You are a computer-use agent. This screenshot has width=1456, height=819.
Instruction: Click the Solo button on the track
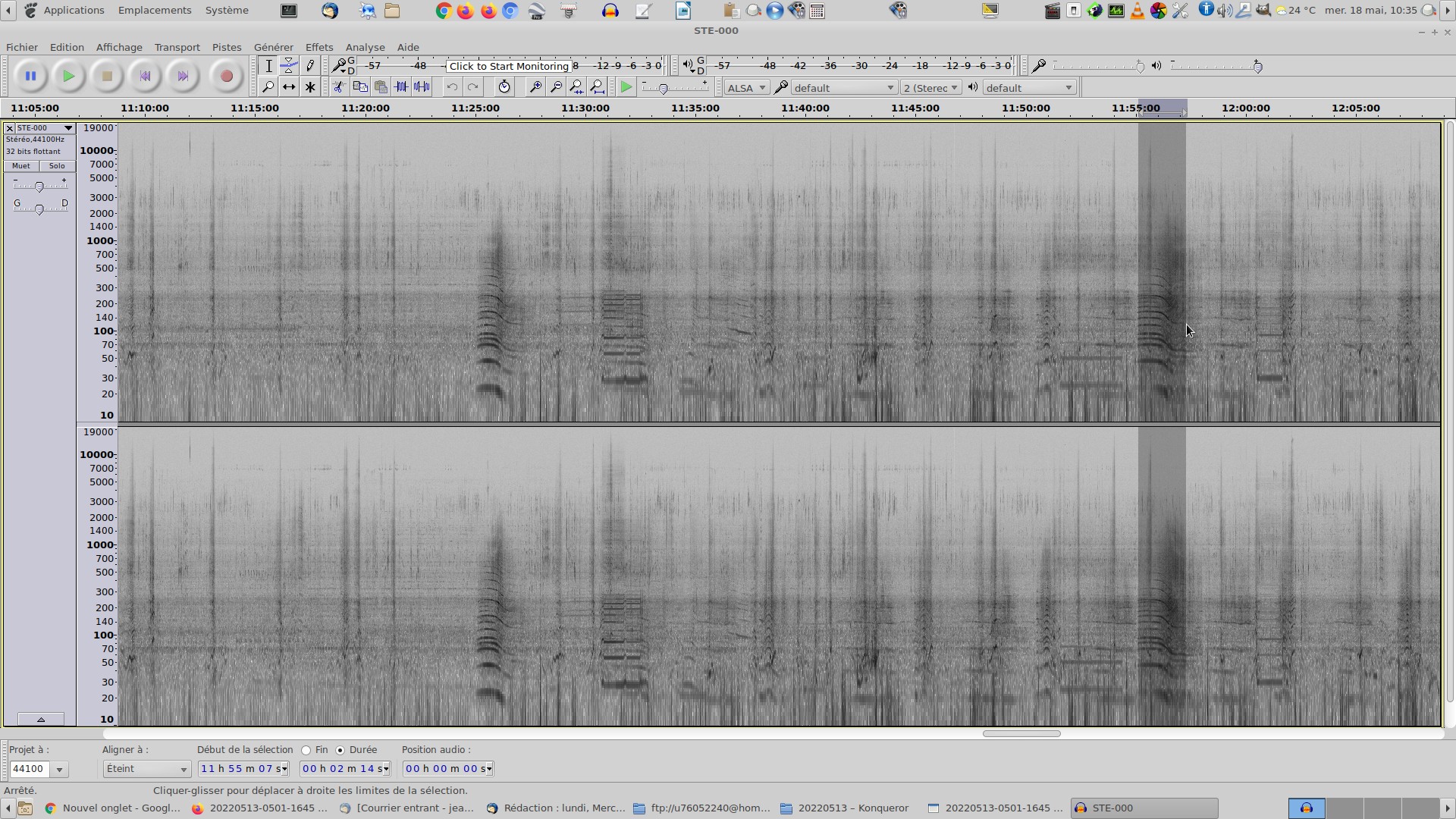click(57, 166)
